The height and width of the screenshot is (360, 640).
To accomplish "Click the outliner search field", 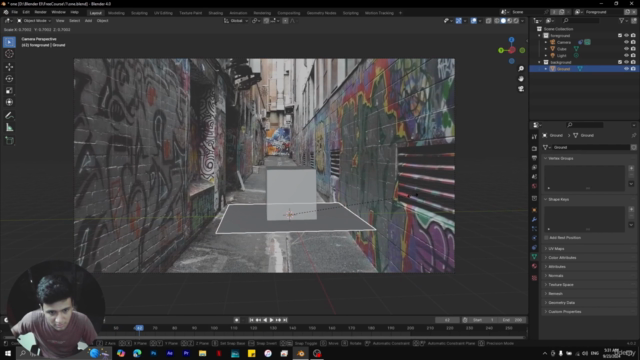I will [581, 20].
